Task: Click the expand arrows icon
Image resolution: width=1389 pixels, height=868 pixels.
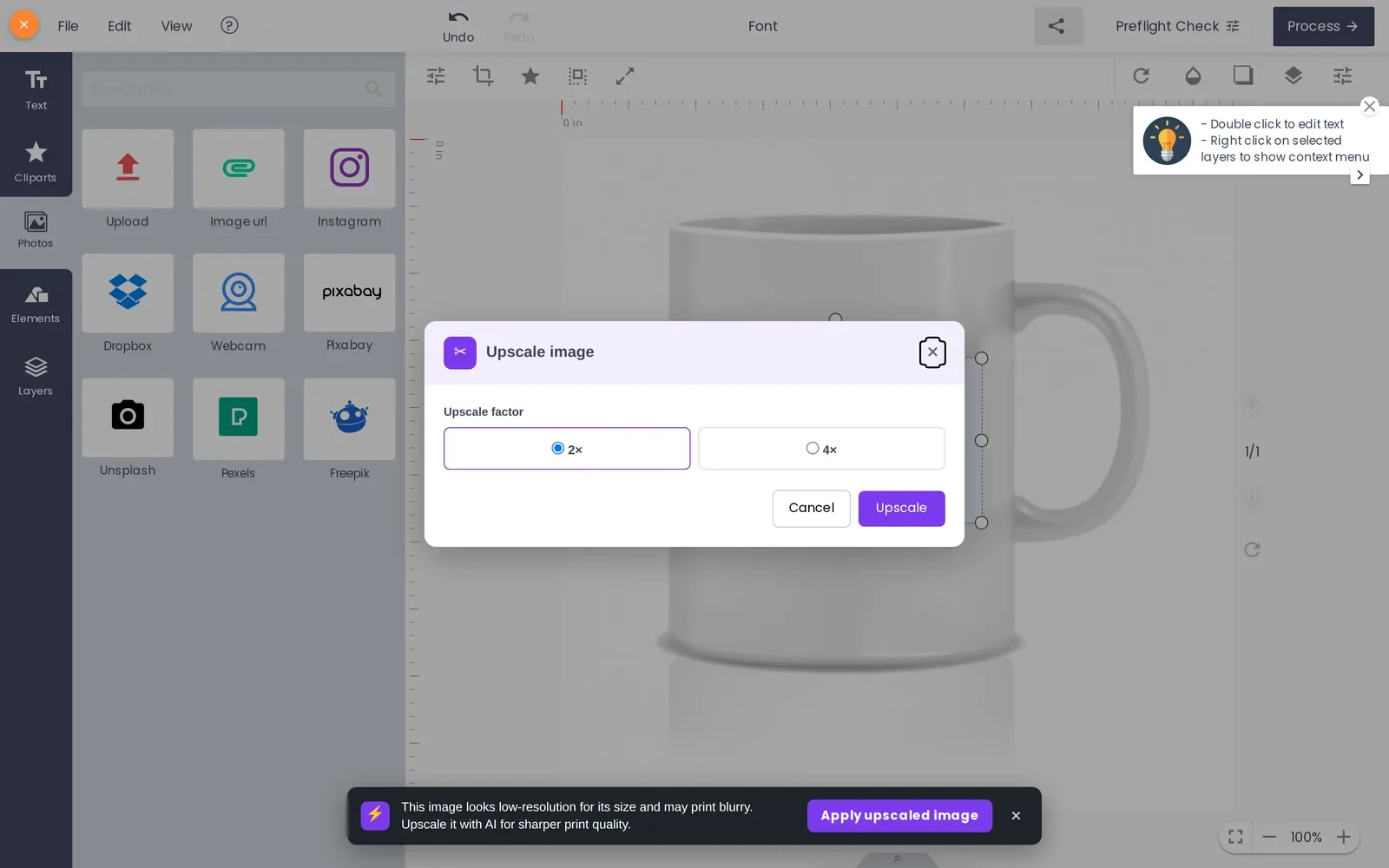Action: click(624, 76)
